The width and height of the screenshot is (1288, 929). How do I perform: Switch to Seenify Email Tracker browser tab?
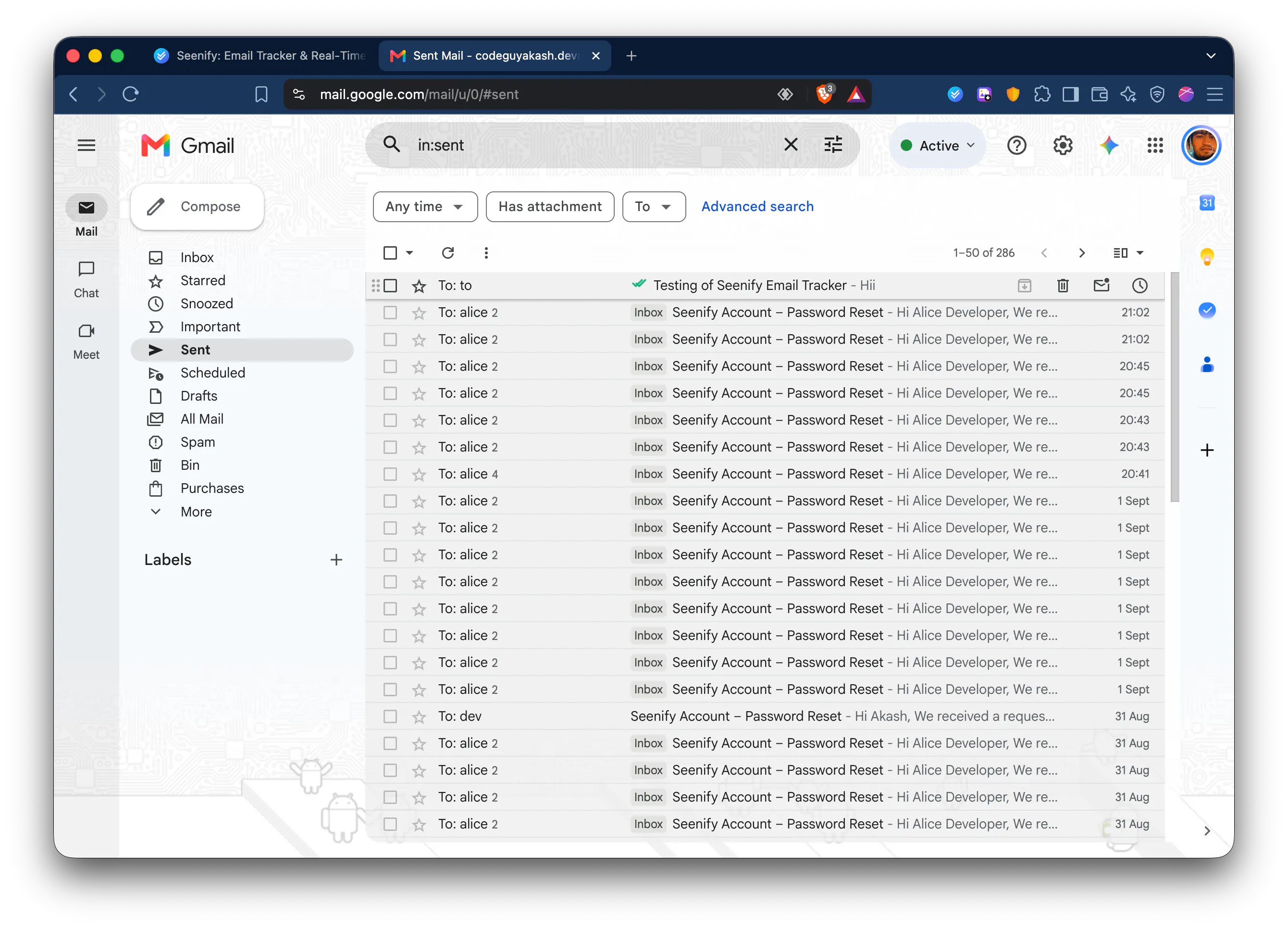[260, 56]
